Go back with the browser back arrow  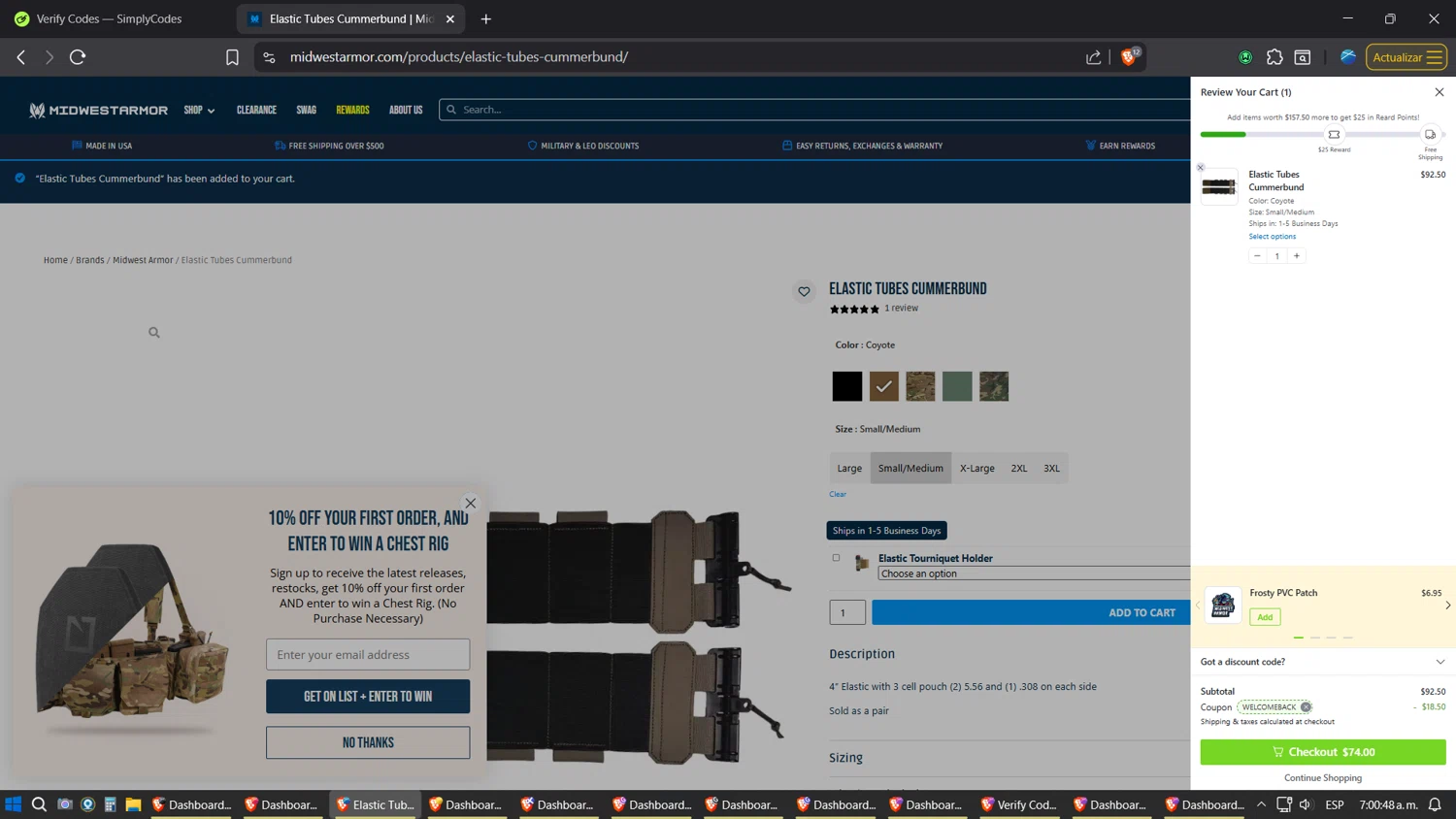pyautogui.click(x=21, y=57)
